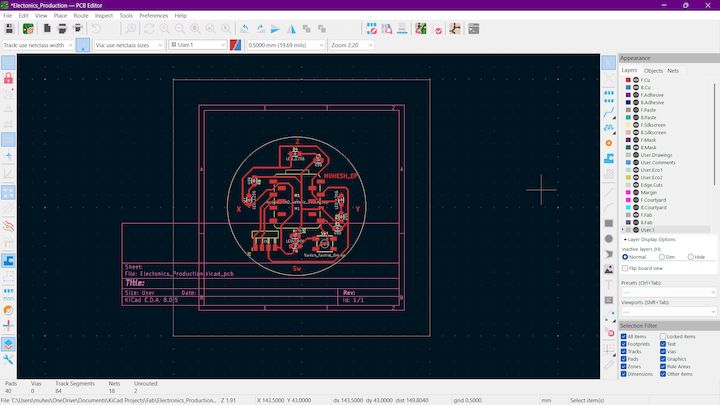Click the Flip triangle icon
The height and width of the screenshot is (405, 720).
click(x=291, y=29)
